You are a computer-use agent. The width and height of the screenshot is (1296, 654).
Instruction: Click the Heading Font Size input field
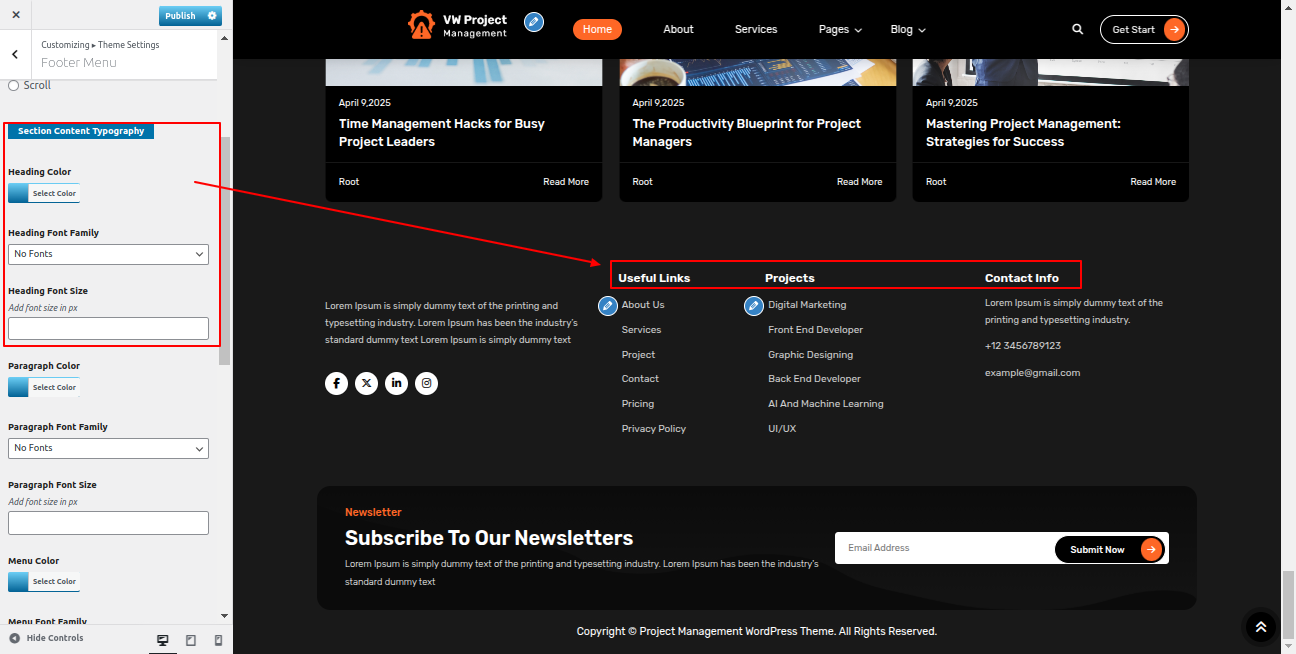tap(108, 328)
